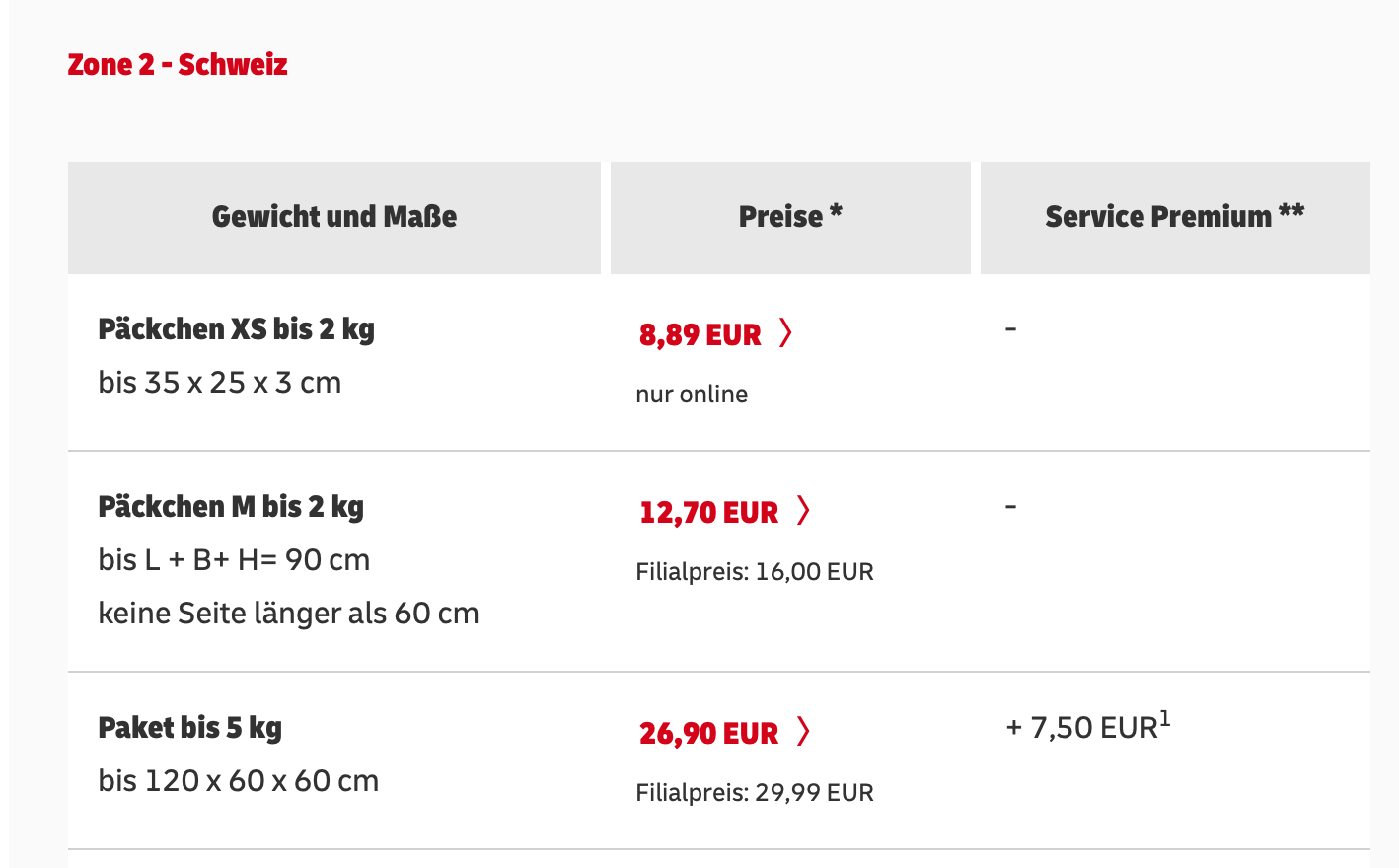Open the 12,70 EUR Päckchen M price link

pos(708,513)
